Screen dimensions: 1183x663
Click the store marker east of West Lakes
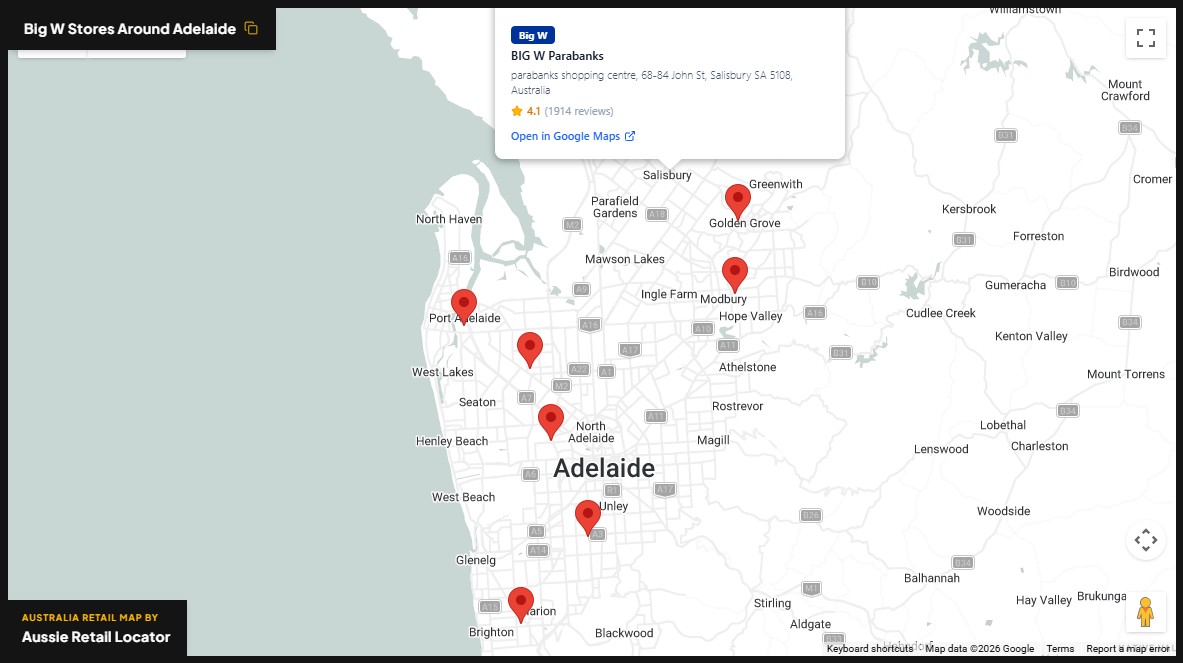[x=530, y=350]
